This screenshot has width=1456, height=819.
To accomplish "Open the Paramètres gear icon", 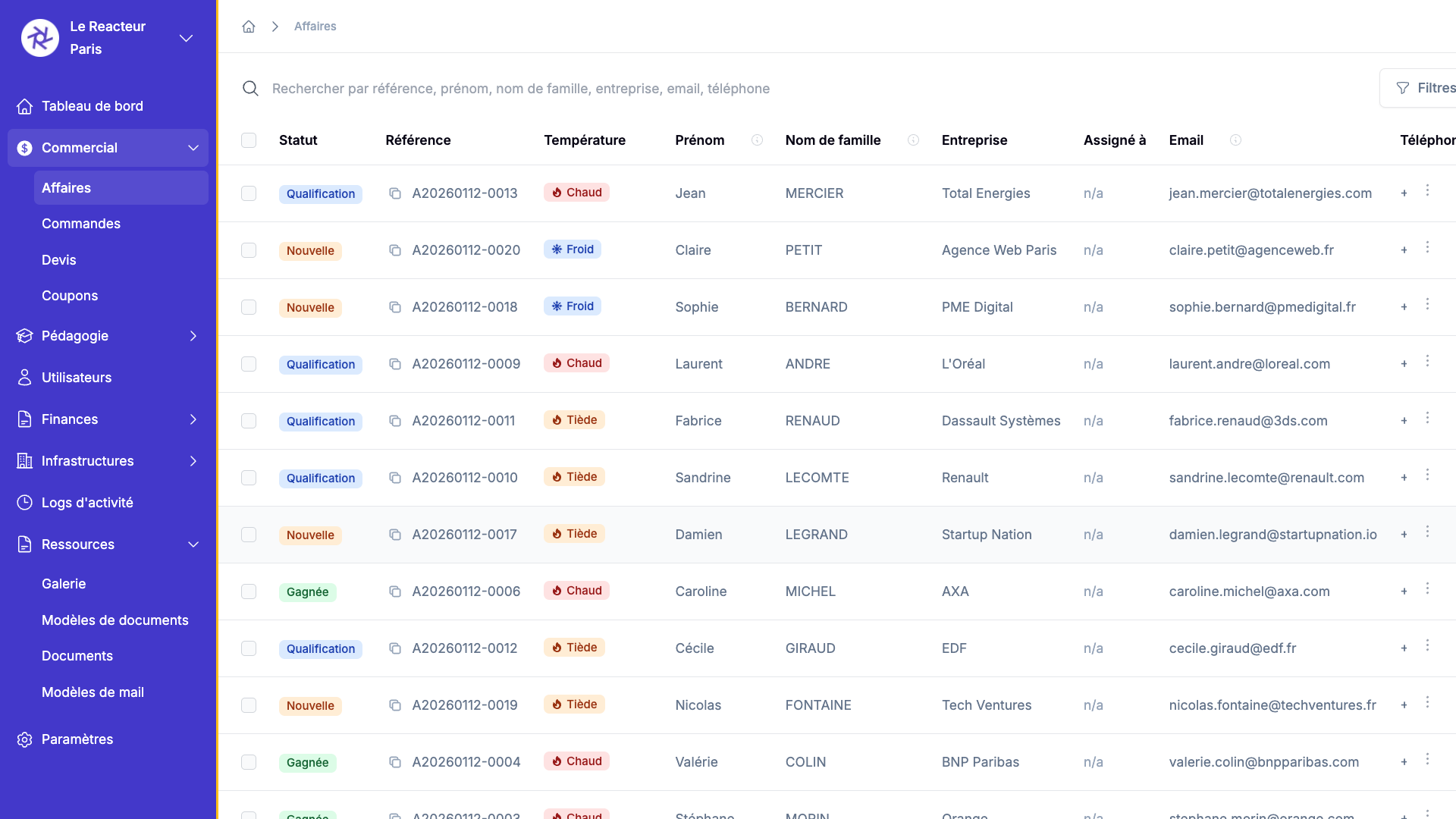I will pyautogui.click(x=25, y=739).
